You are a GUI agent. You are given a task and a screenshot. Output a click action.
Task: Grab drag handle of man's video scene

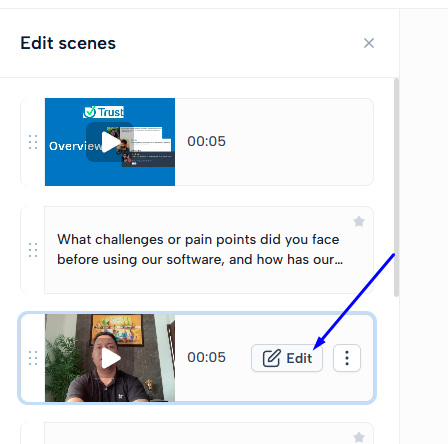[x=33, y=358]
